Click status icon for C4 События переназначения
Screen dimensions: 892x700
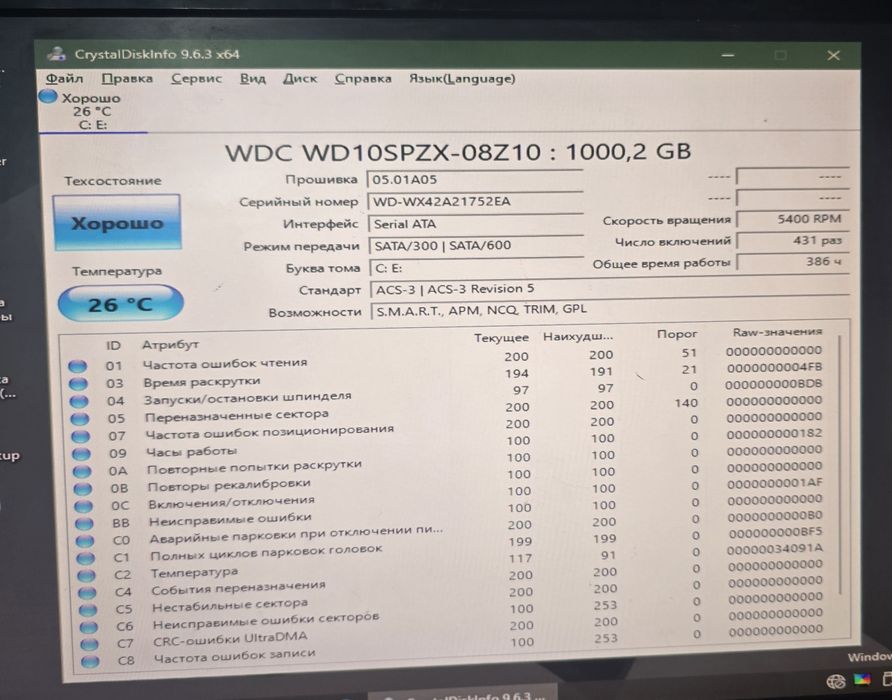87,592
